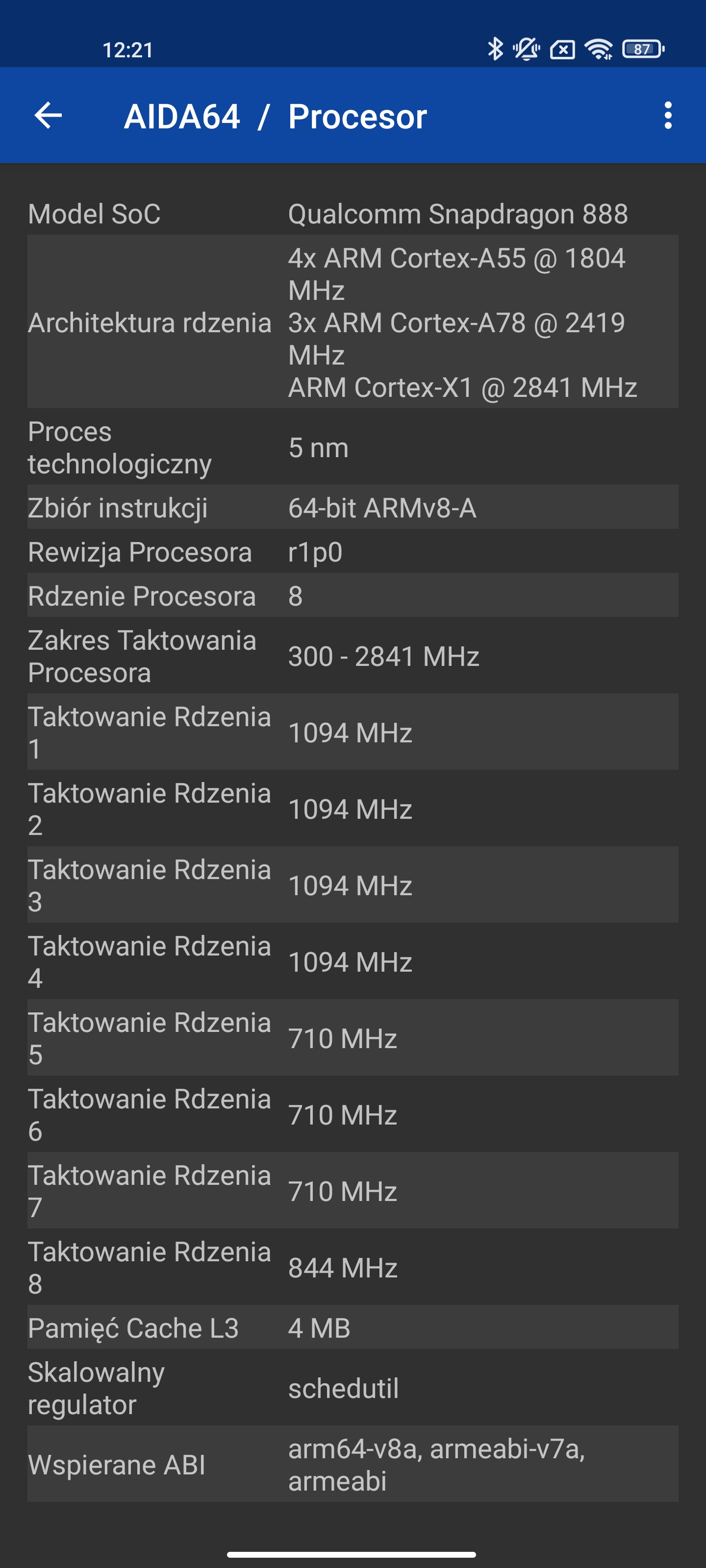Tap the Taktowanie Rdzenia 1 row
The height and width of the screenshot is (1568, 706).
pyautogui.click(x=353, y=732)
